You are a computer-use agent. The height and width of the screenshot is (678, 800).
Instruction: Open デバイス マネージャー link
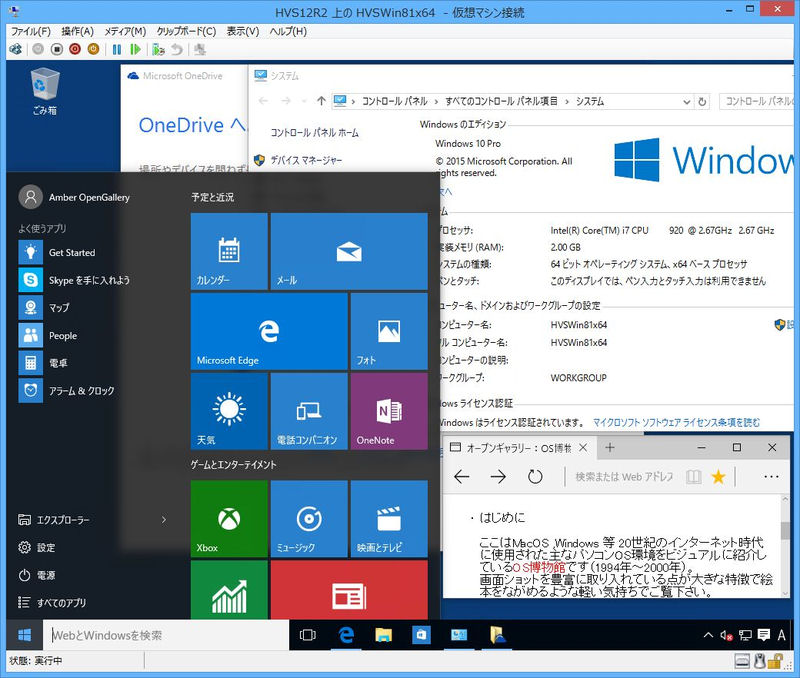306,160
